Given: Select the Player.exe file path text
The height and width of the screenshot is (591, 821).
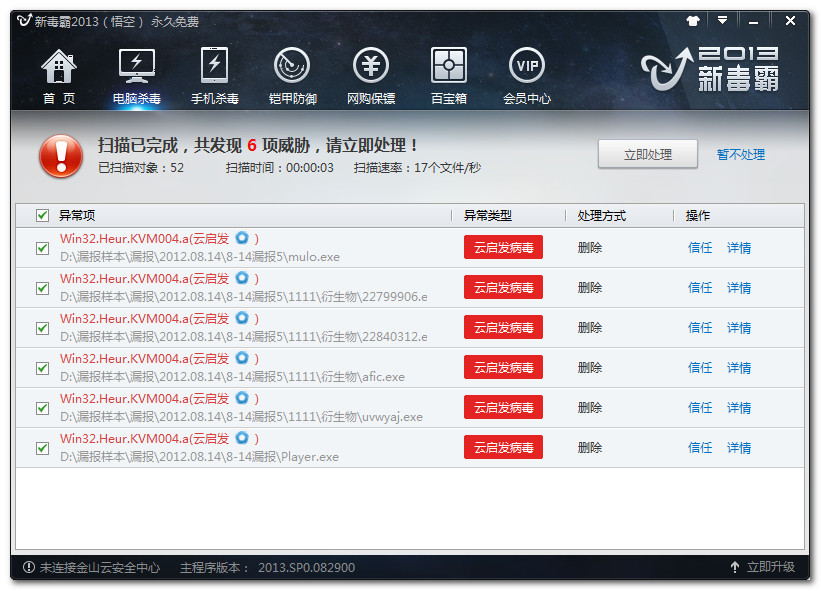Looking at the screenshot, I should click(199, 456).
